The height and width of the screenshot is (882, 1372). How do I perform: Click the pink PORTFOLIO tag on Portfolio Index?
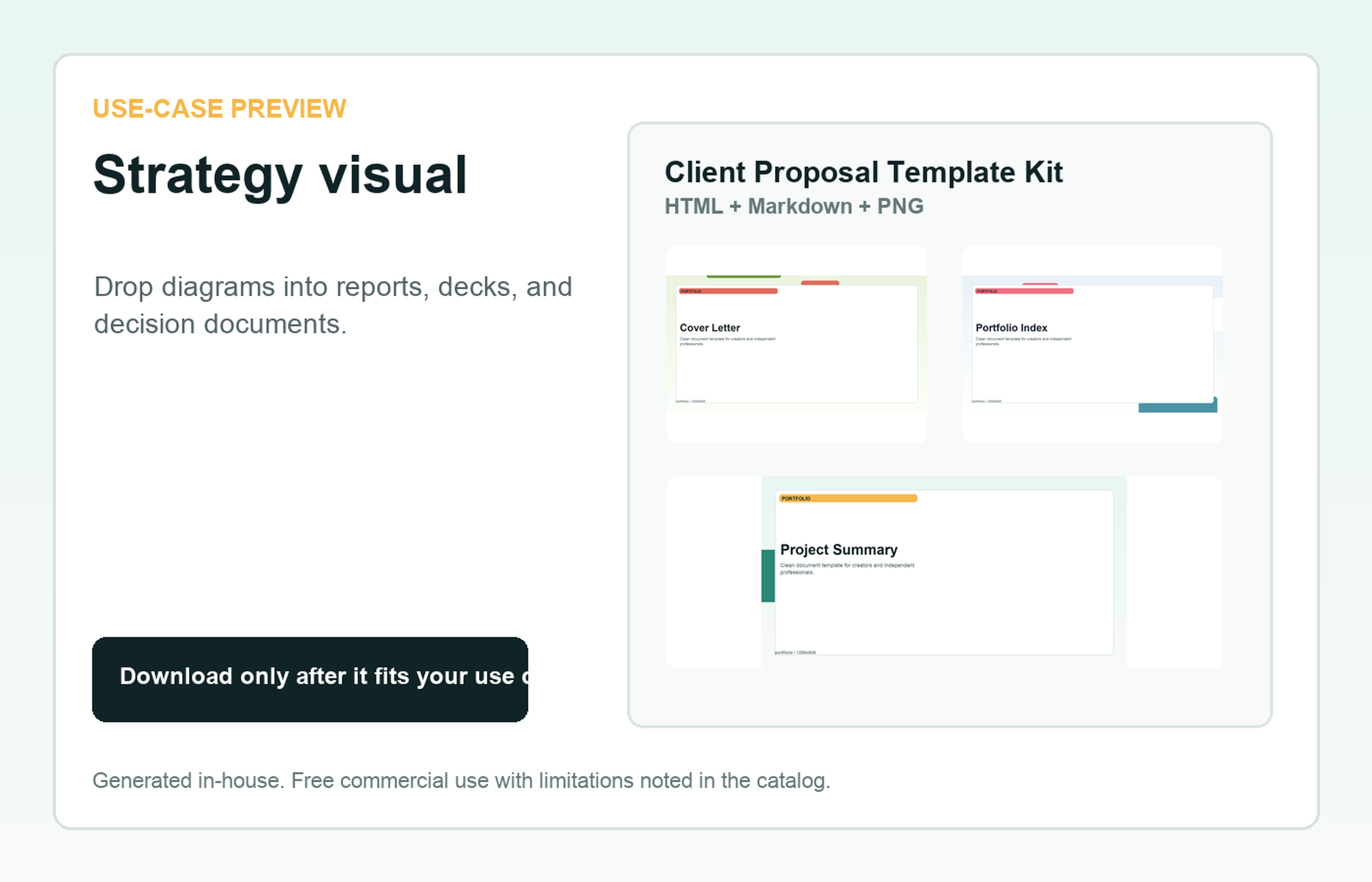(x=1024, y=291)
